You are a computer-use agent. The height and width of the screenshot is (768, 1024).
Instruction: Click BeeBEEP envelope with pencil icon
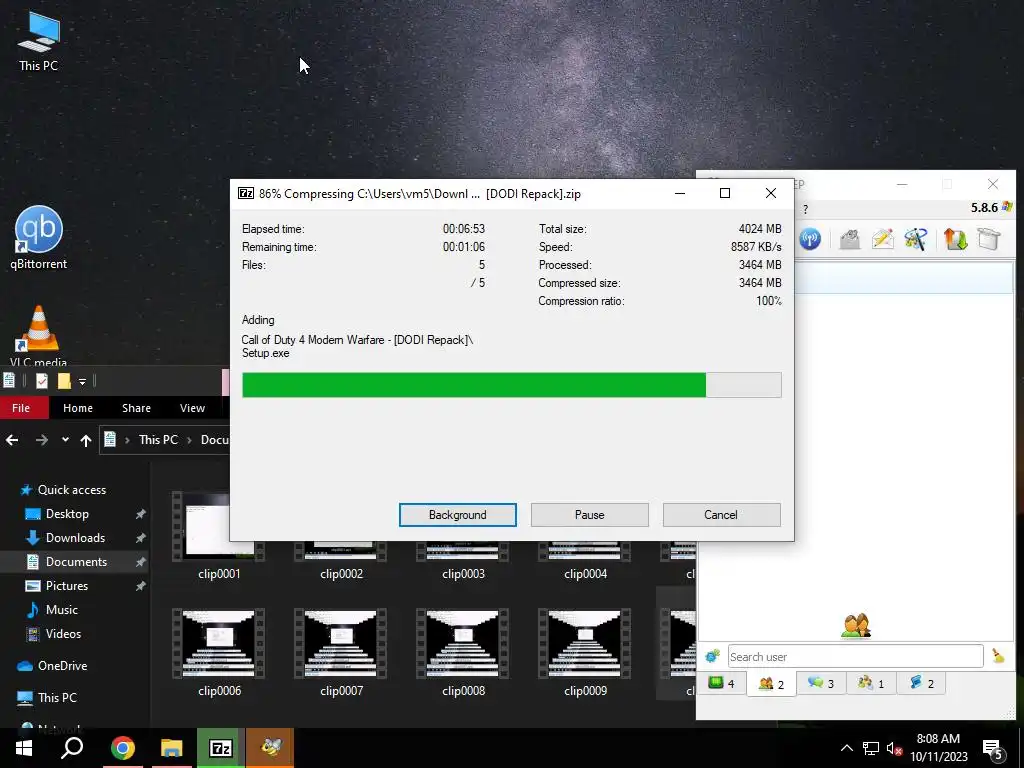click(x=882, y=239)
